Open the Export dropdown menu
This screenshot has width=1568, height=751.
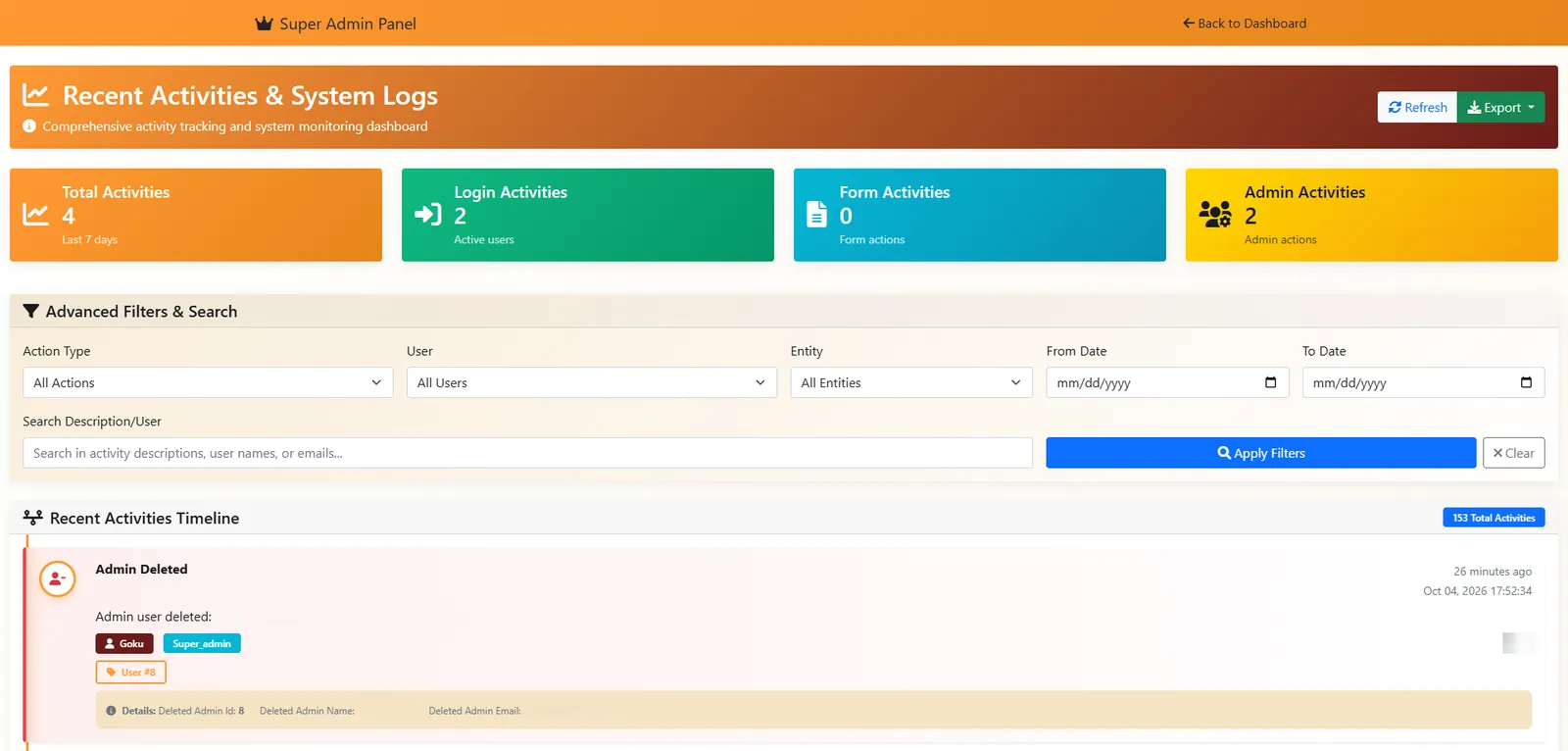point(1500,107)
